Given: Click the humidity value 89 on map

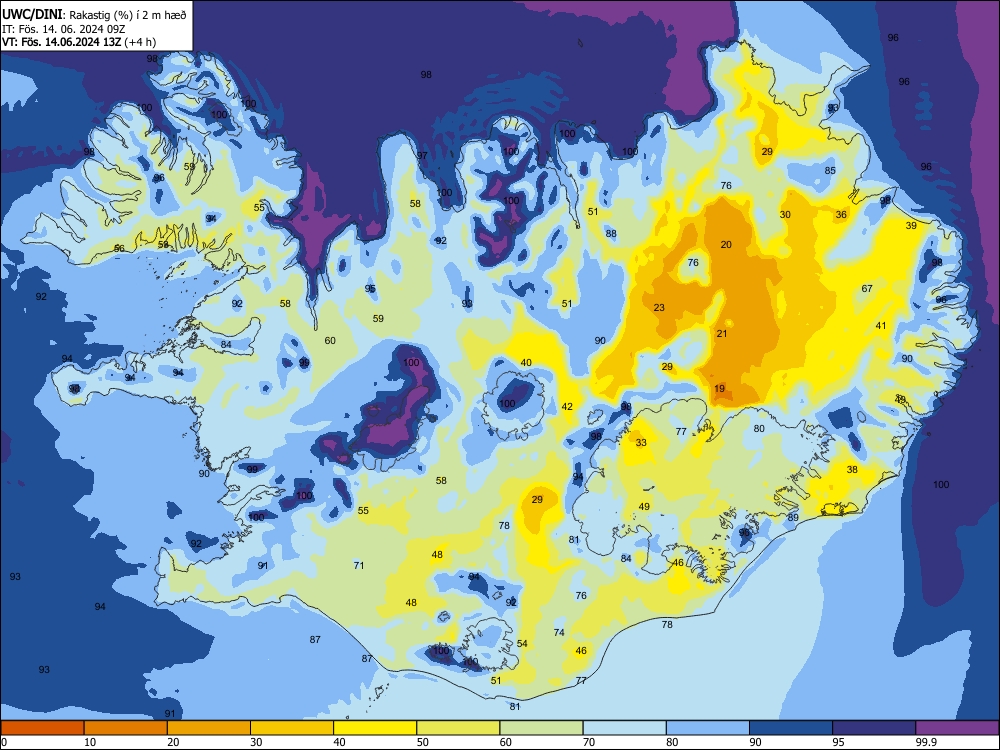Looking at the screenshot, I should point(793,517).
